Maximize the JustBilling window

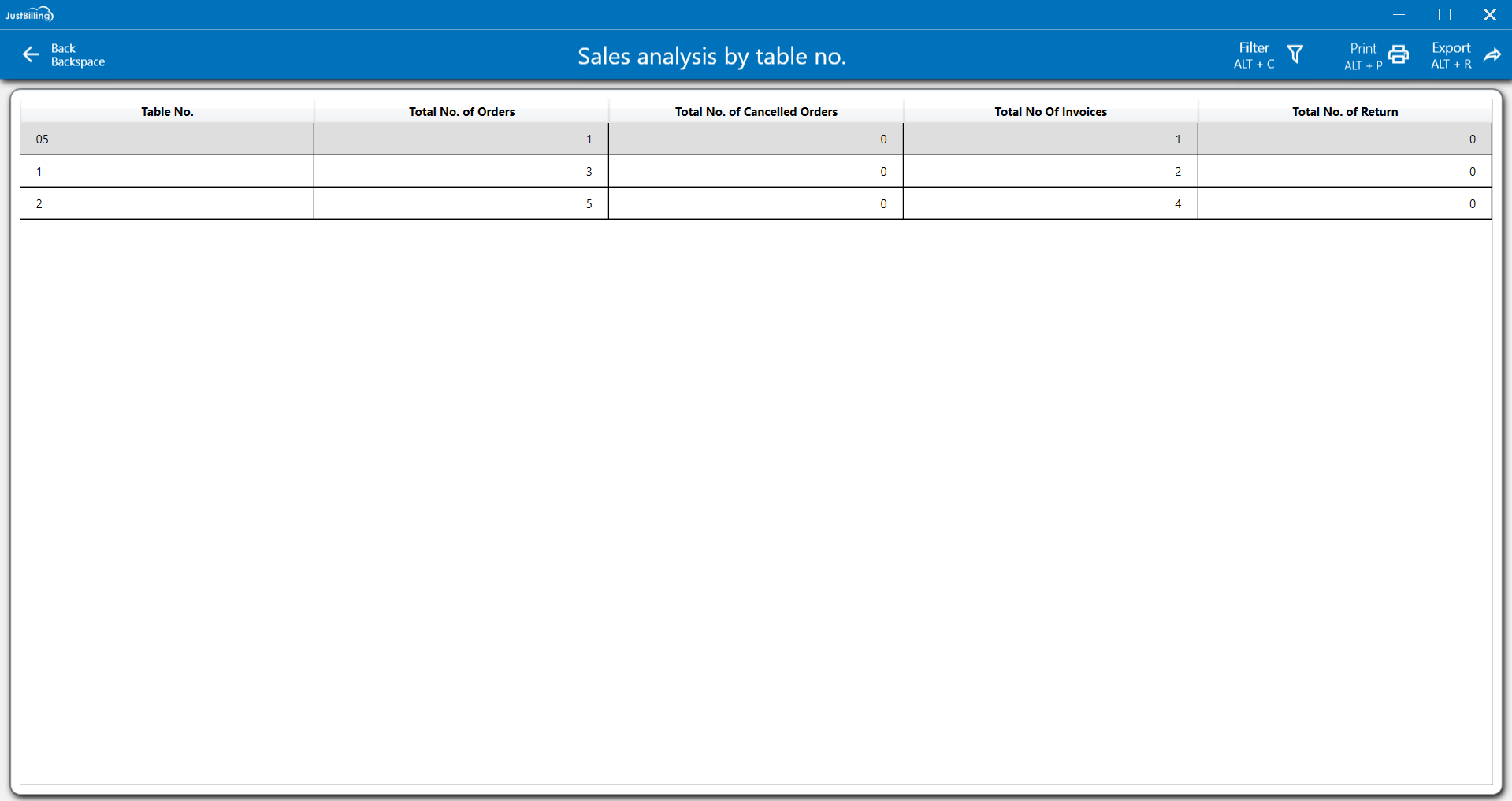[x=1444, y=15]
